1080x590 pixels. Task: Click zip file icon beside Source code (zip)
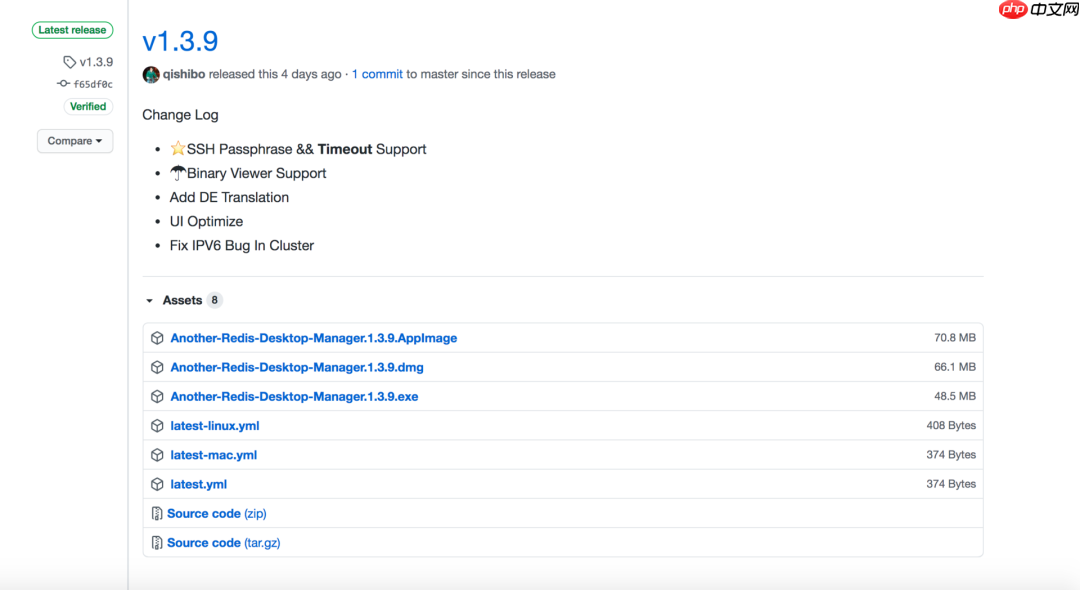(157, 514)
